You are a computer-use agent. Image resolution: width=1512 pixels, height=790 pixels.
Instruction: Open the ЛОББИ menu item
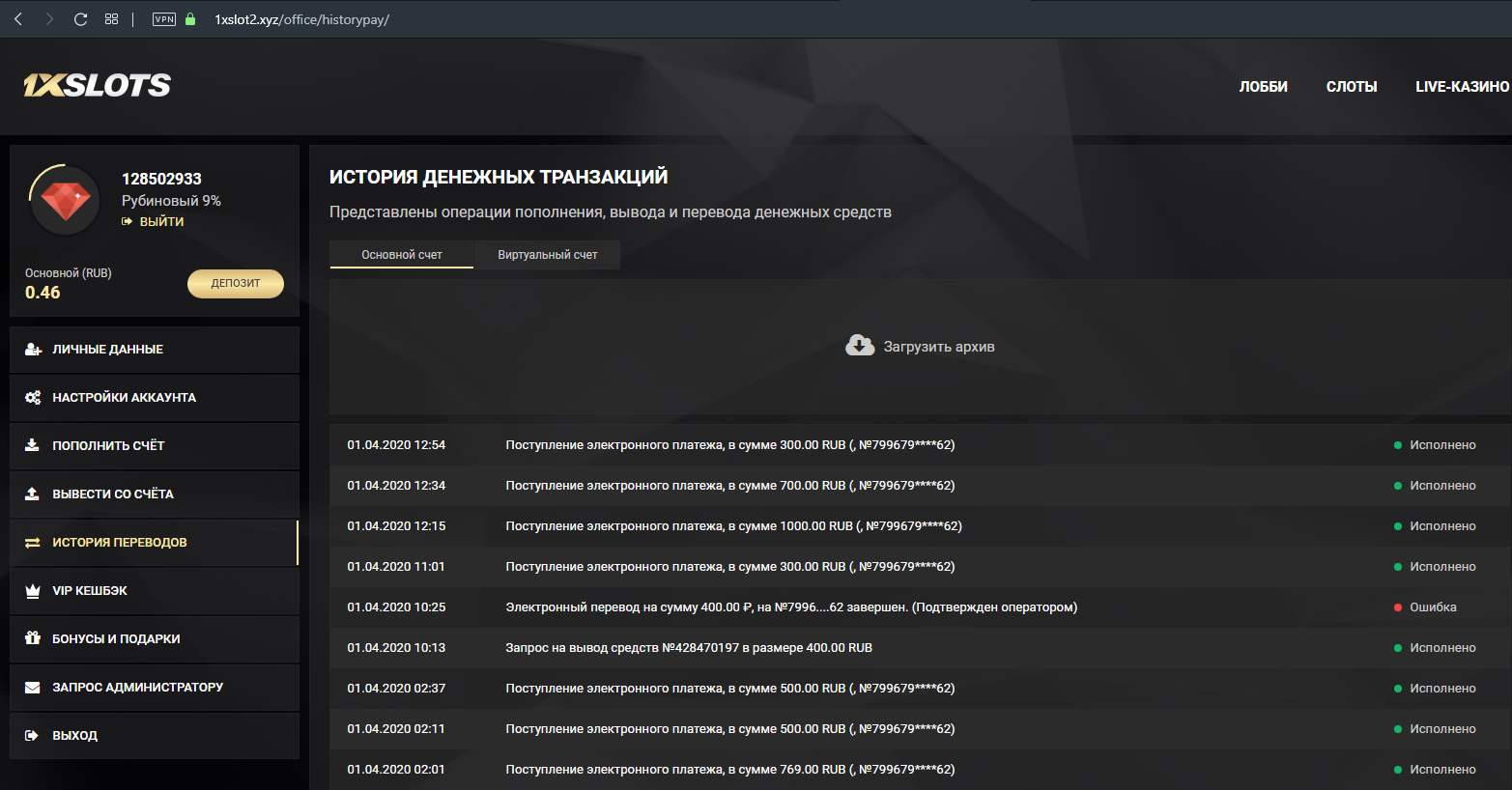click(1264, 87)
